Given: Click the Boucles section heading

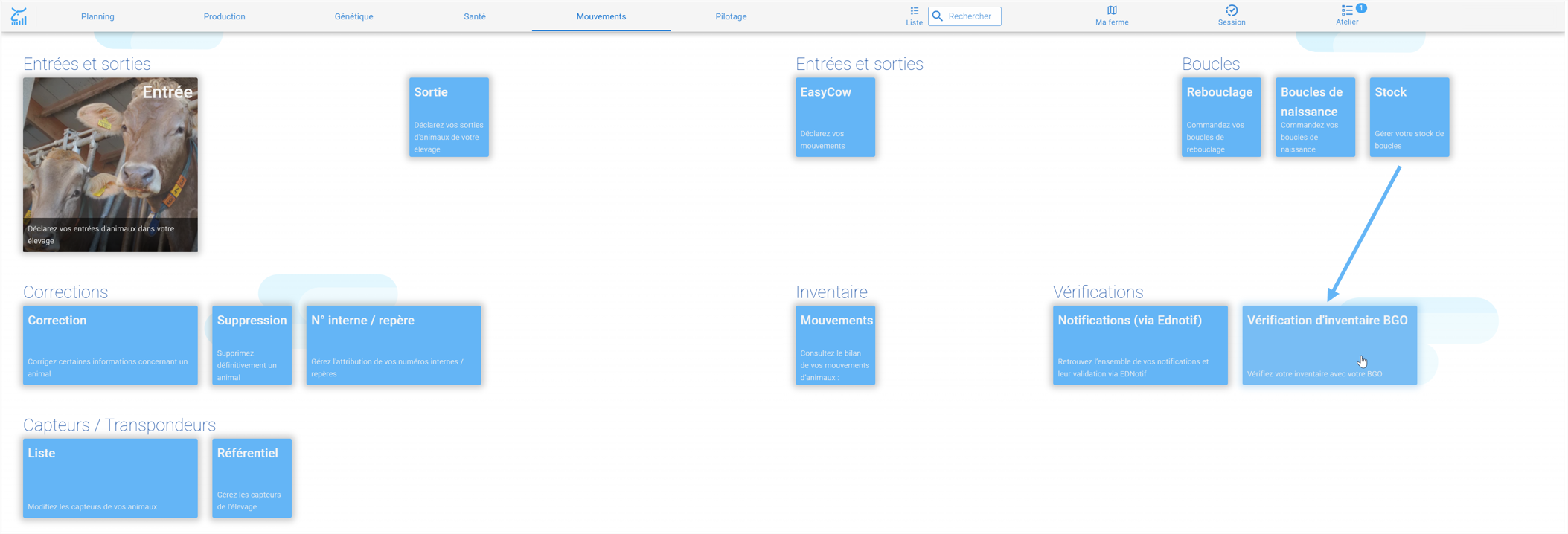Looking at the screenshot, I should click(x=1211, y=64).
